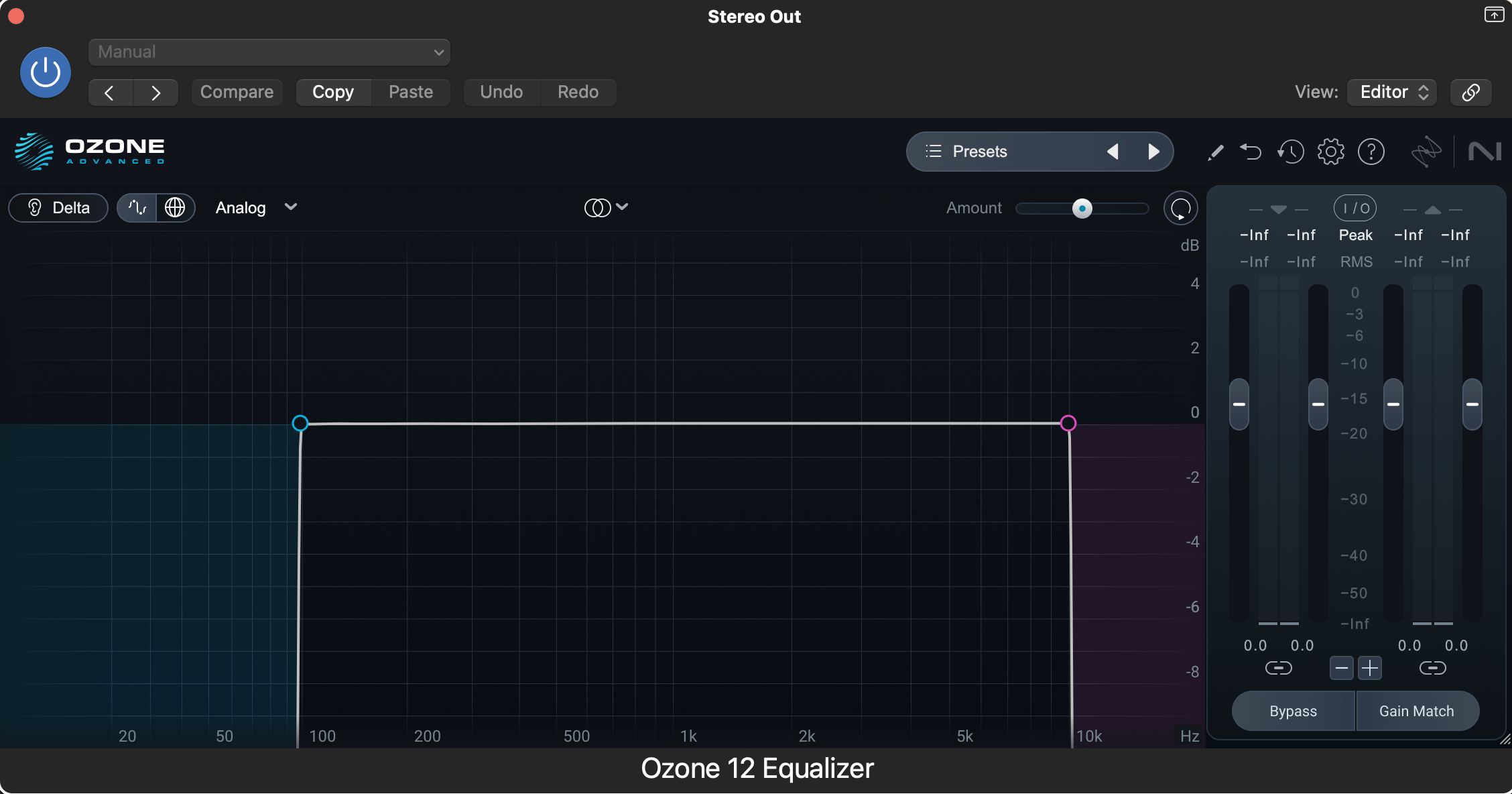Select the globe view icon

click(x=175, y=208)
